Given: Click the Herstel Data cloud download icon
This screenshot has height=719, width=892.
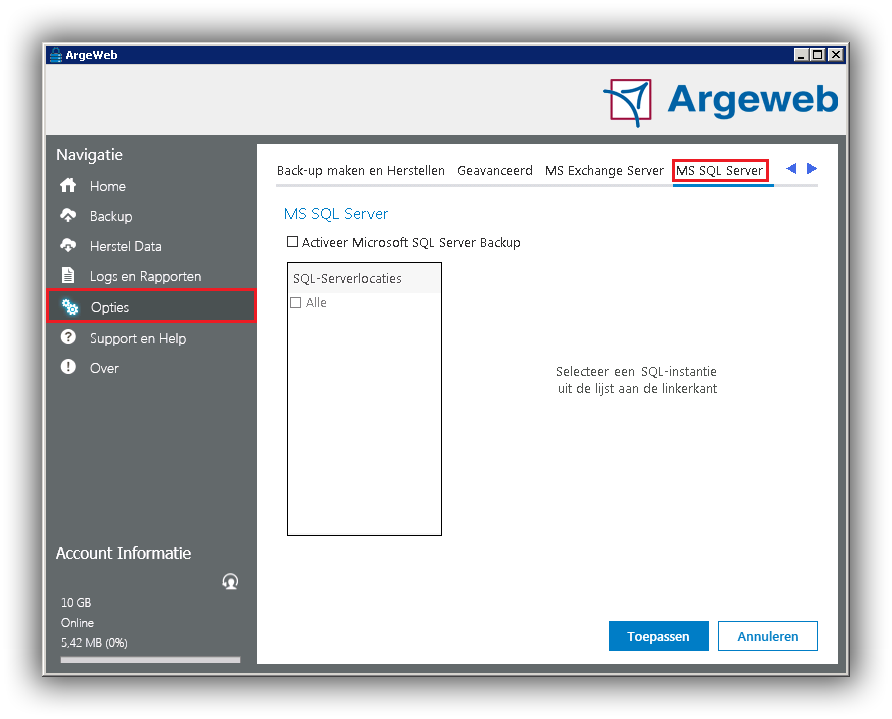Looking at the screenshot, I should pos(68,245).
